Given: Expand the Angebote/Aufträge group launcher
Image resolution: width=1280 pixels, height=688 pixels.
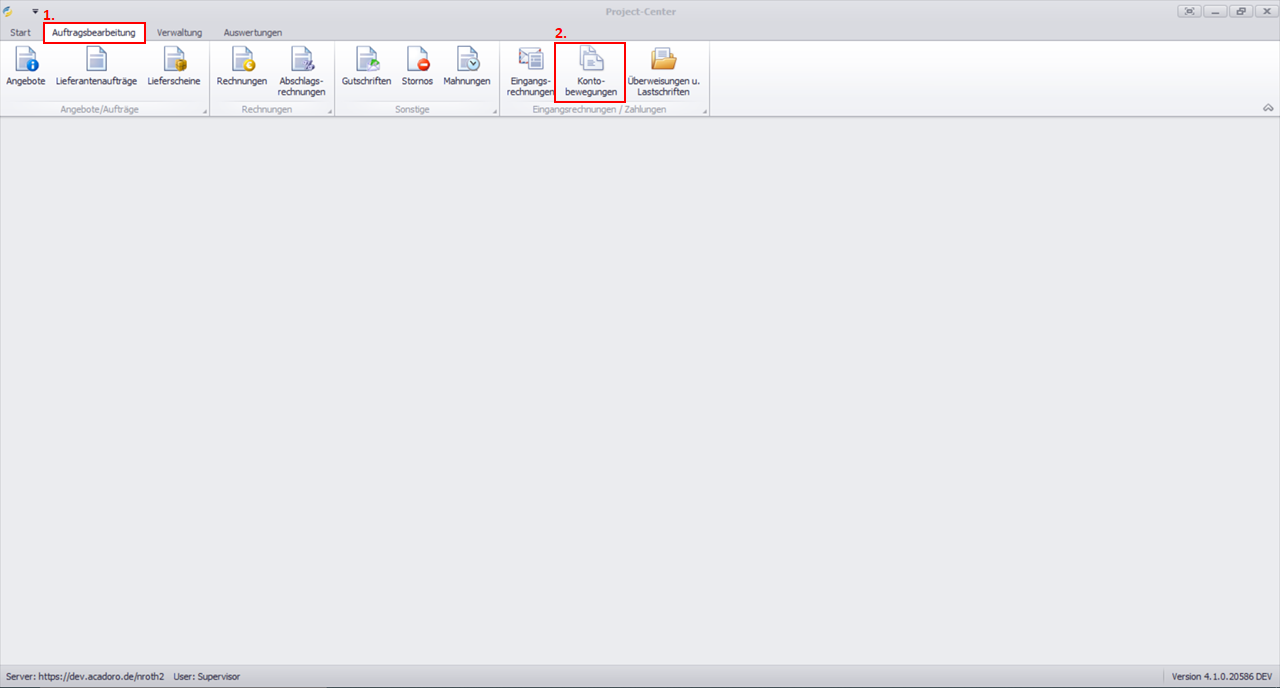Looking at the screenshot, I should click(x=204, y=111).
